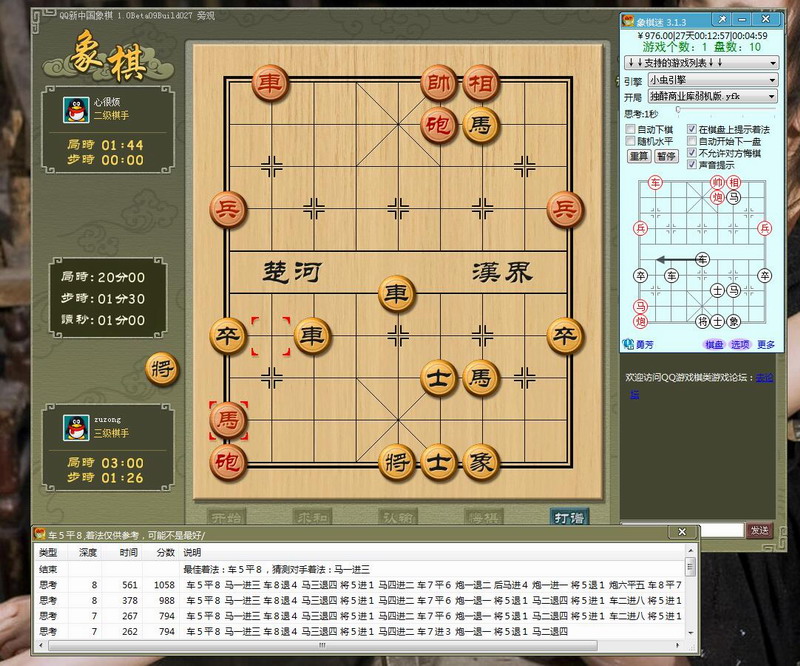The image size is (800, 666).
Task: Select the analysis row with score 988
Action: (360, 600)
